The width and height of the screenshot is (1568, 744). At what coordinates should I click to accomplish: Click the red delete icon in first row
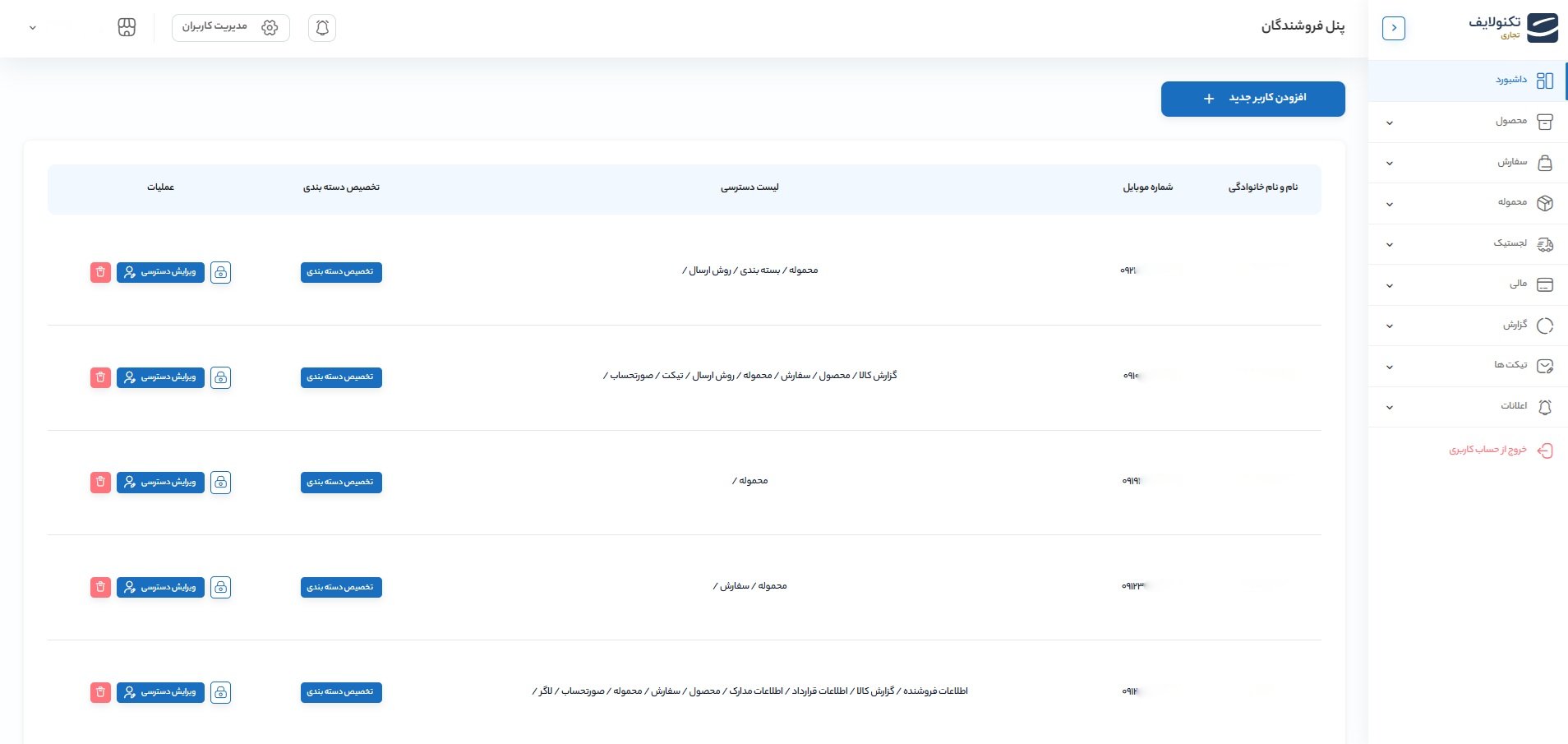[x=100, y=272]
